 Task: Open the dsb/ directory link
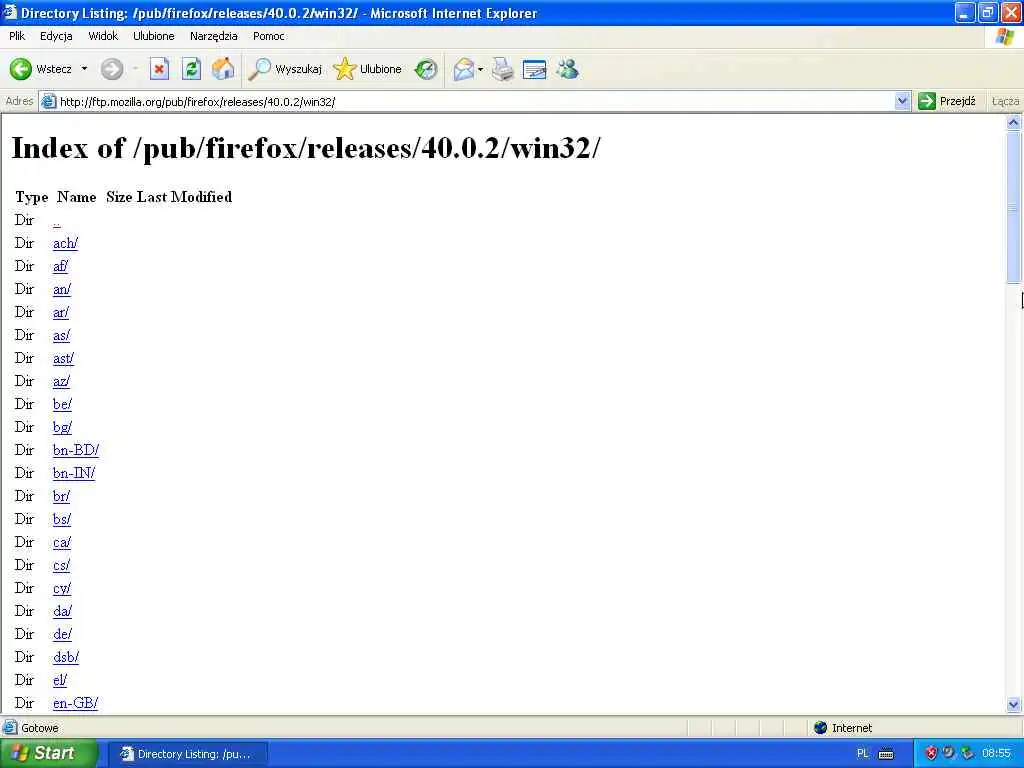coord(66,658)
